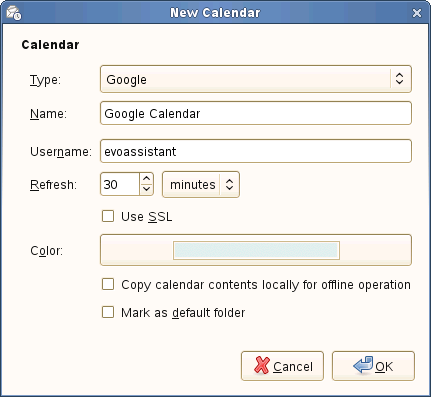
Task: Tick Mark as default folder
Action: point(108,312)
